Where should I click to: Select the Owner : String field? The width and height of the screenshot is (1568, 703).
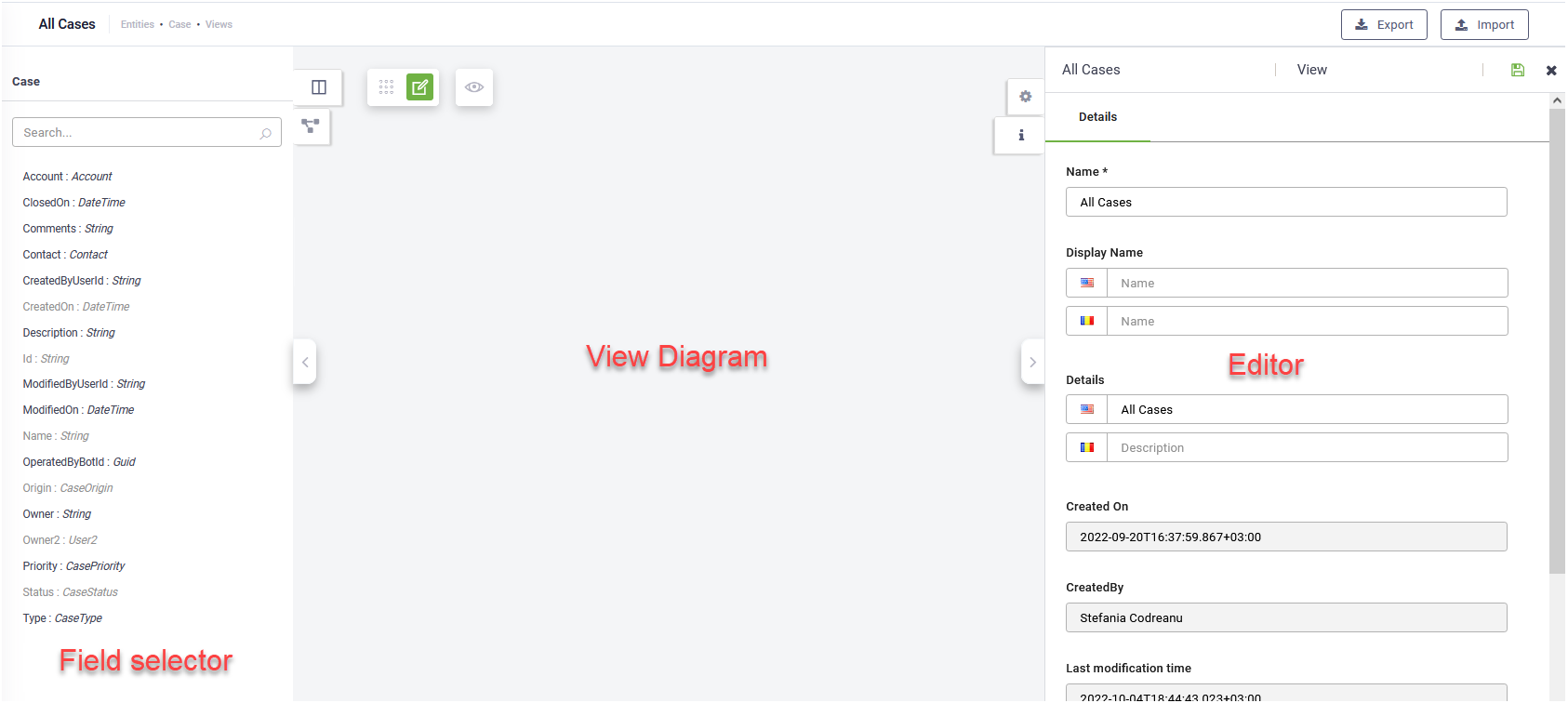[57, 514]
